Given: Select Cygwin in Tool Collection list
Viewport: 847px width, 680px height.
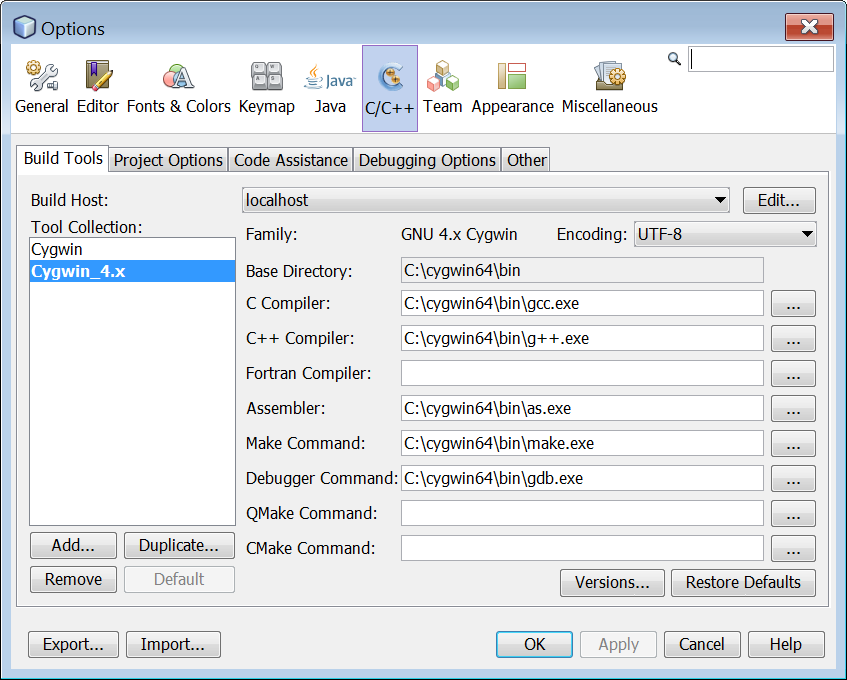Looking at the screenshot, I should (132, 250).
